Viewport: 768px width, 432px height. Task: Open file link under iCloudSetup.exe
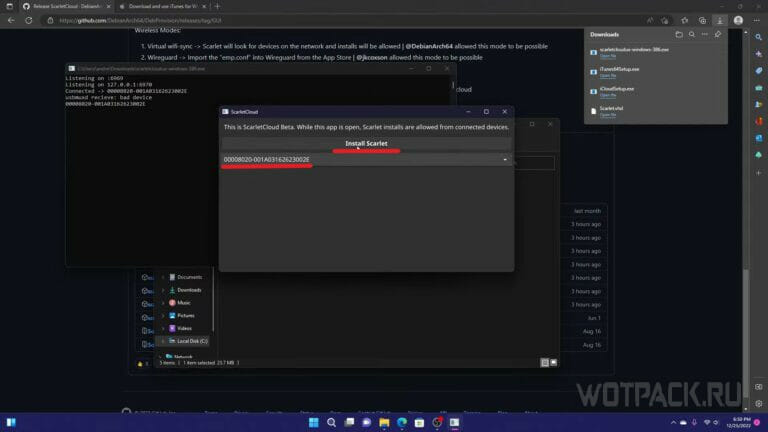tap(607, 95)
